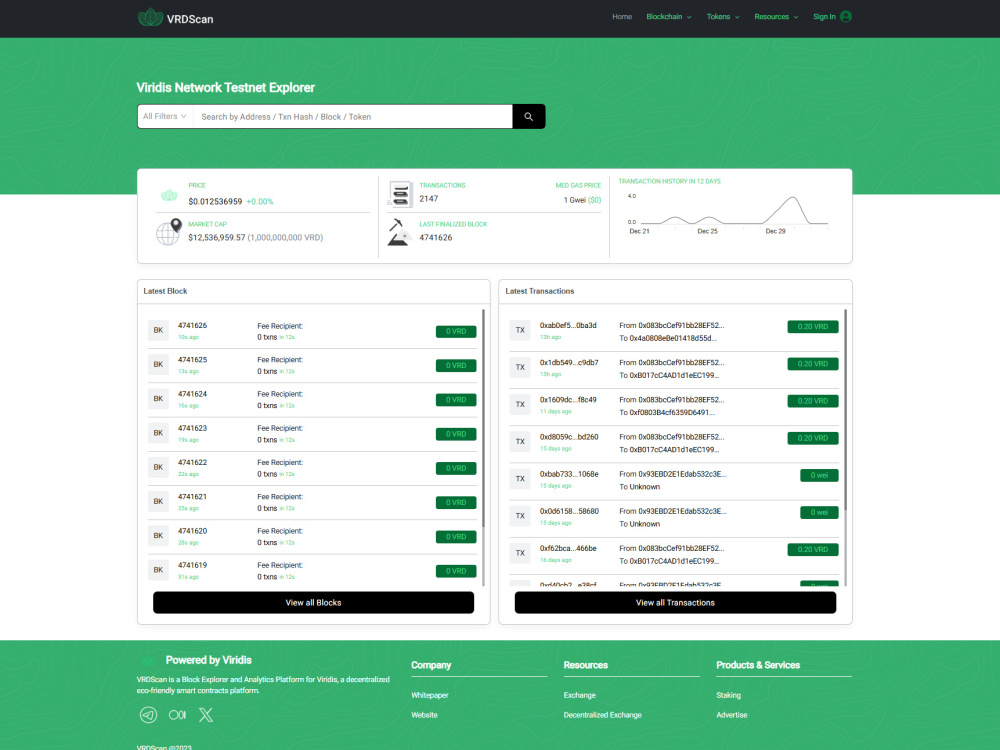
Task: Click the Latest Block list scrollbar
Action: 483,418
